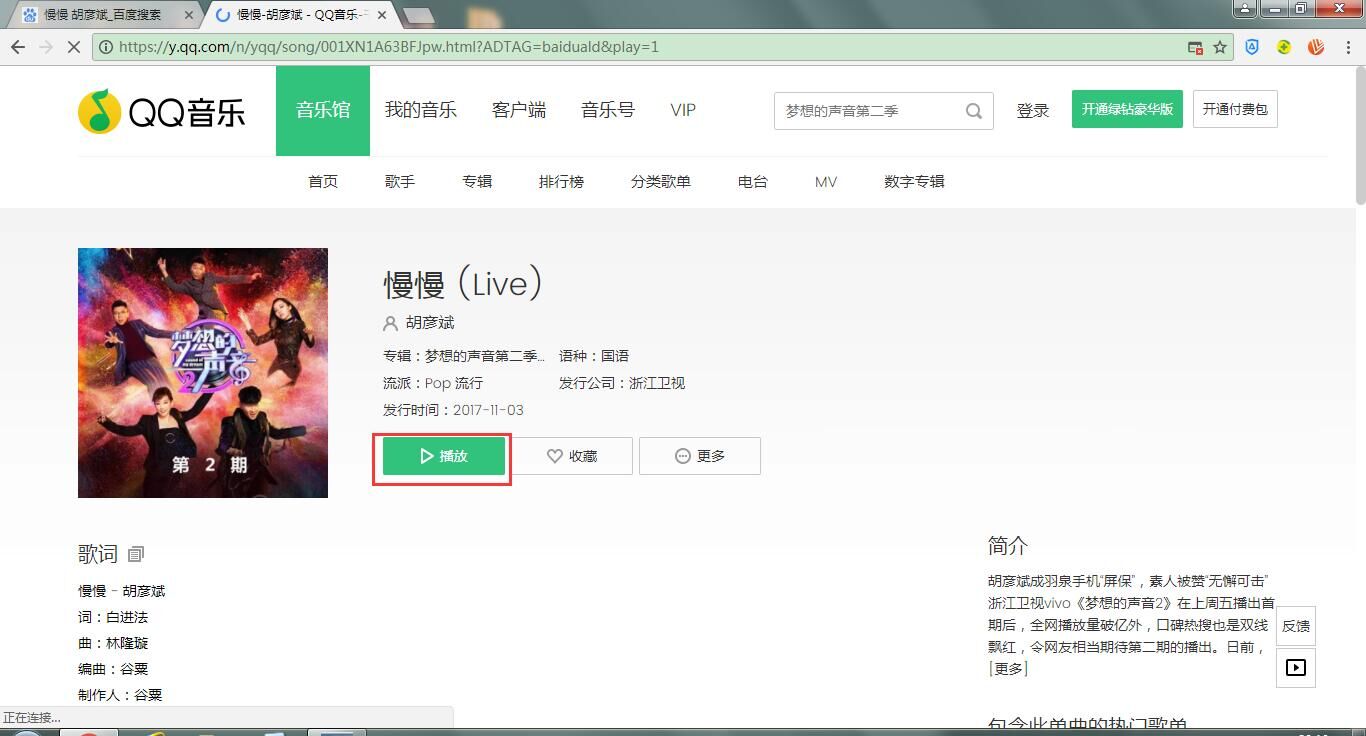Click the search magnifier icon

(x=971, y=111)
